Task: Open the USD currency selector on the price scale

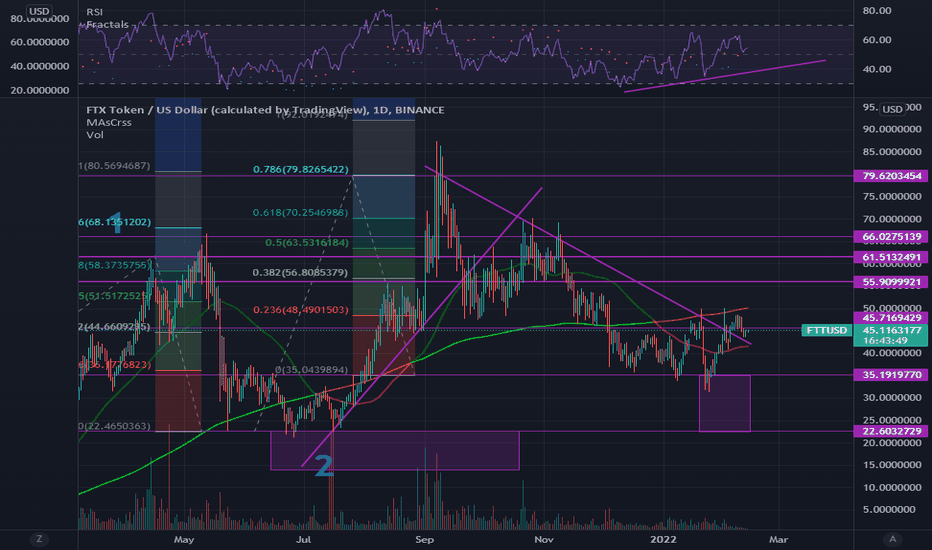Action: (x=892, y=109)
